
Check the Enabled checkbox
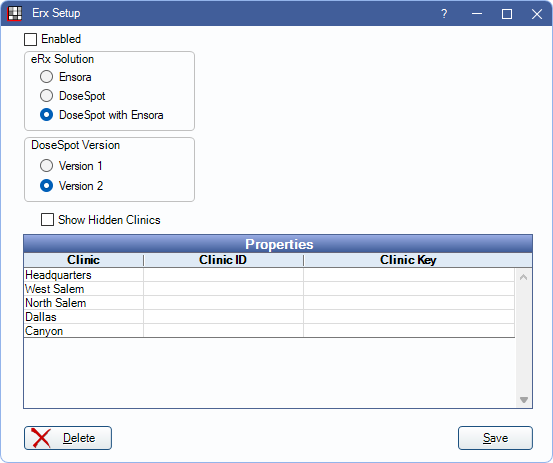[x=30, y=39]
